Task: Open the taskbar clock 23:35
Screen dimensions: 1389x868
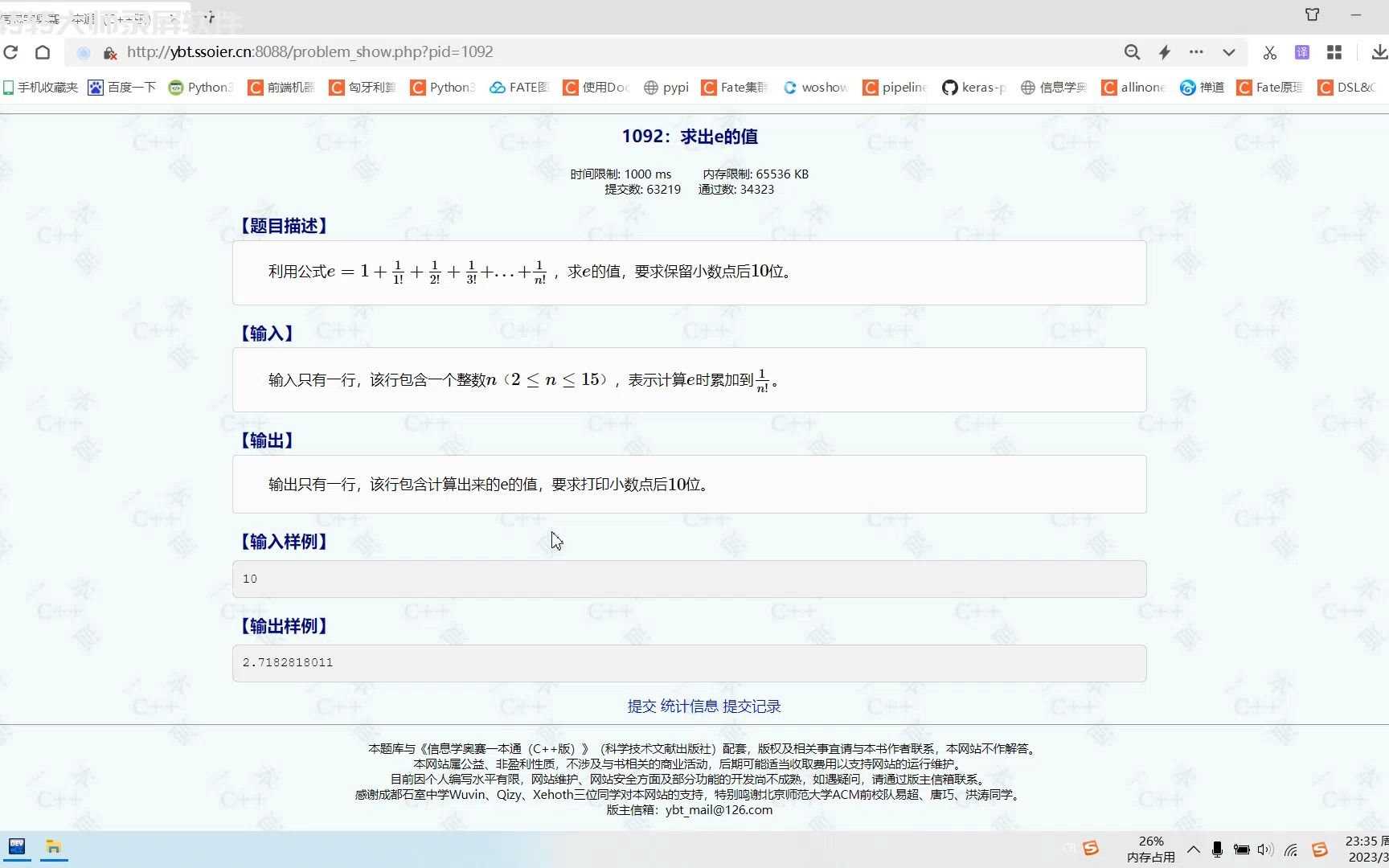Action: point(1366,849)
